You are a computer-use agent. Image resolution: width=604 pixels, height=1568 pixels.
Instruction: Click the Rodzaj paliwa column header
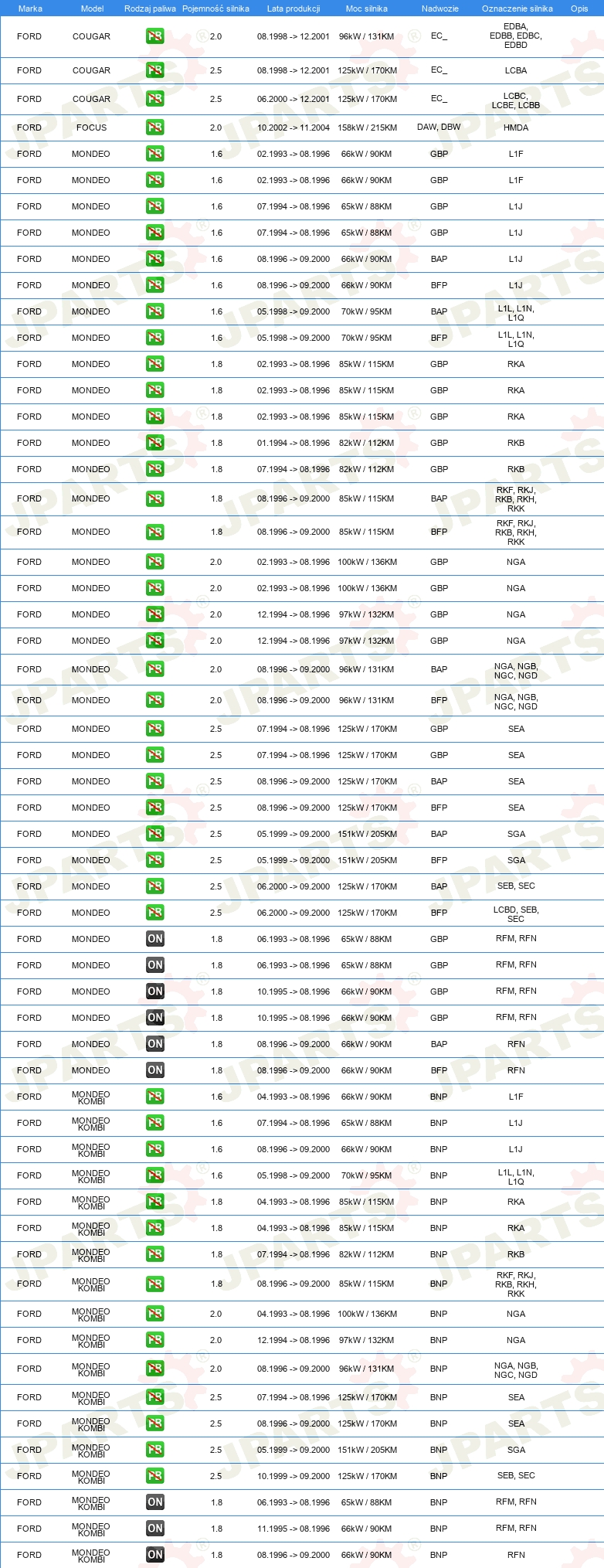[150, 9]
